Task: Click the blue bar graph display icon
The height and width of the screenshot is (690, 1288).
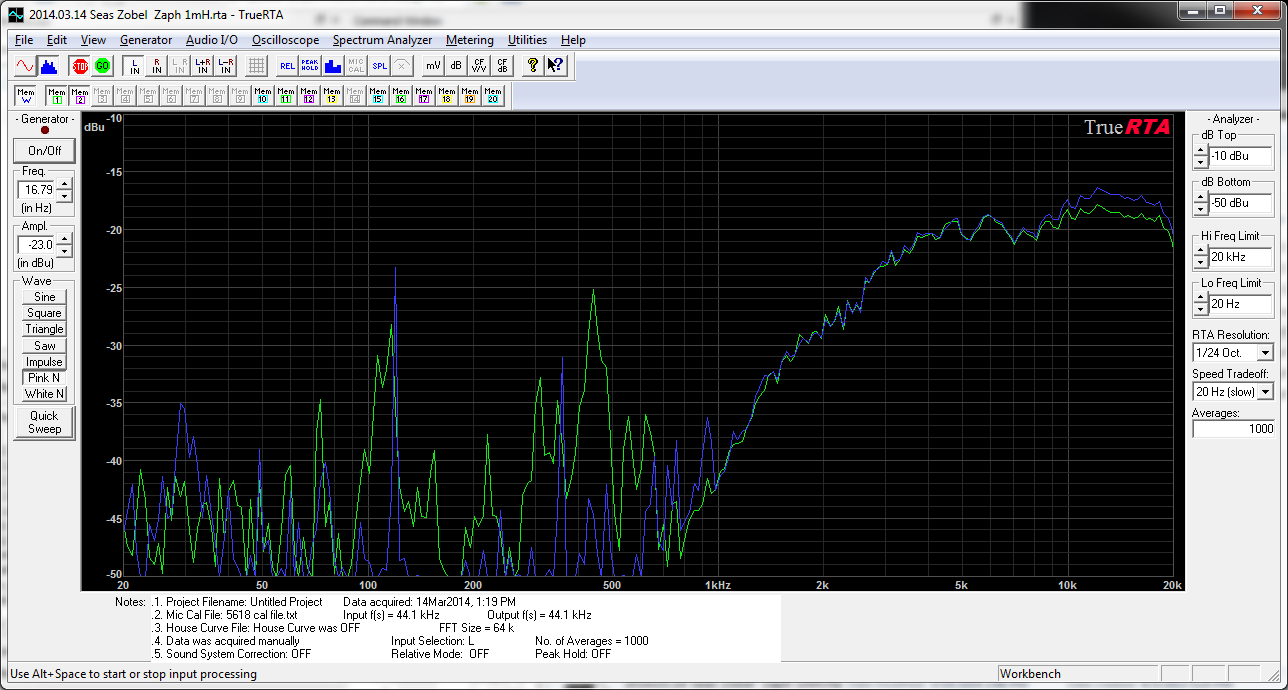Action: pyautogui.click(x=333, y=66)
